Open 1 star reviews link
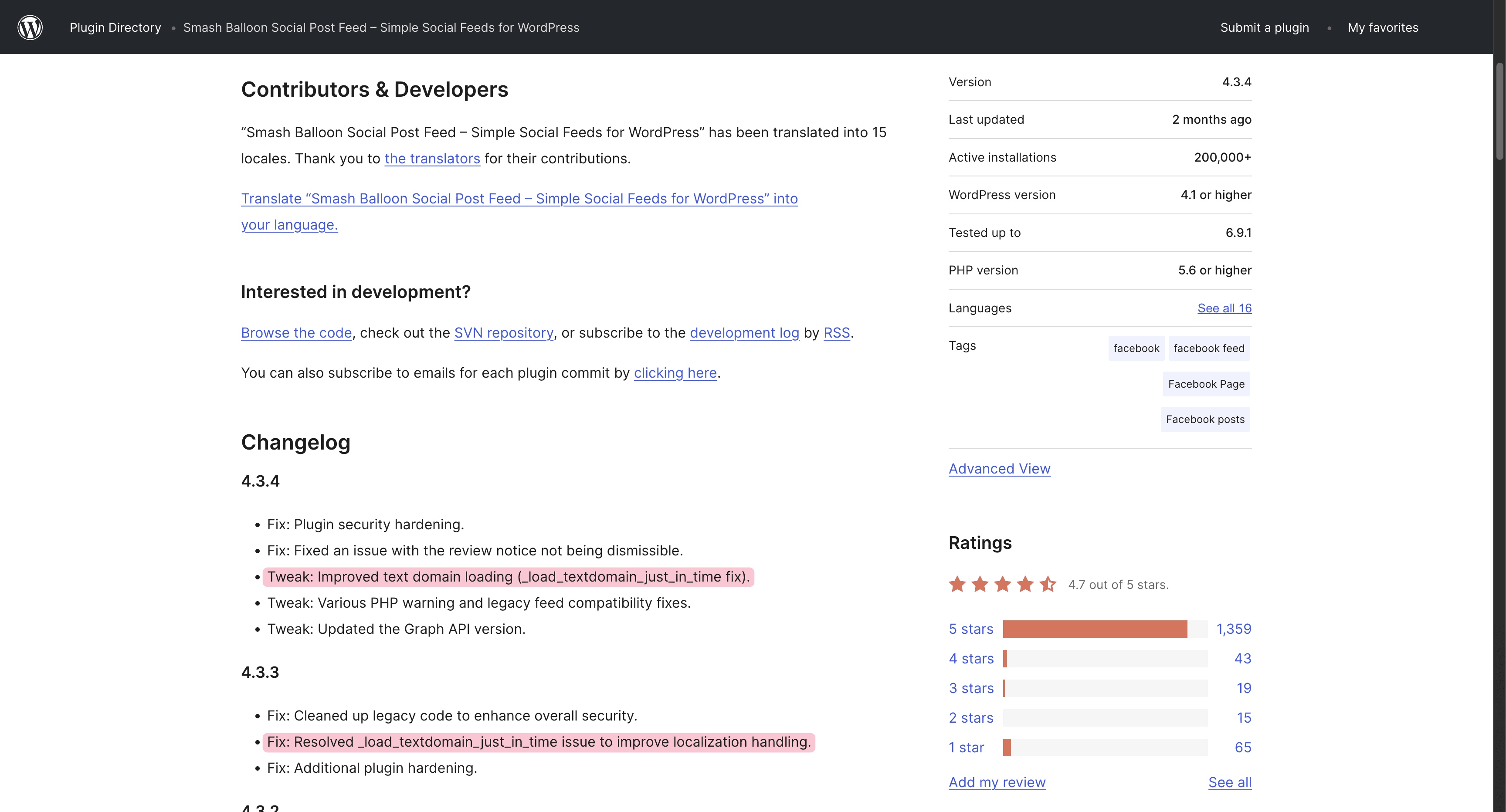This screenshot has width=1506, height=812. (x=967, y=748)
